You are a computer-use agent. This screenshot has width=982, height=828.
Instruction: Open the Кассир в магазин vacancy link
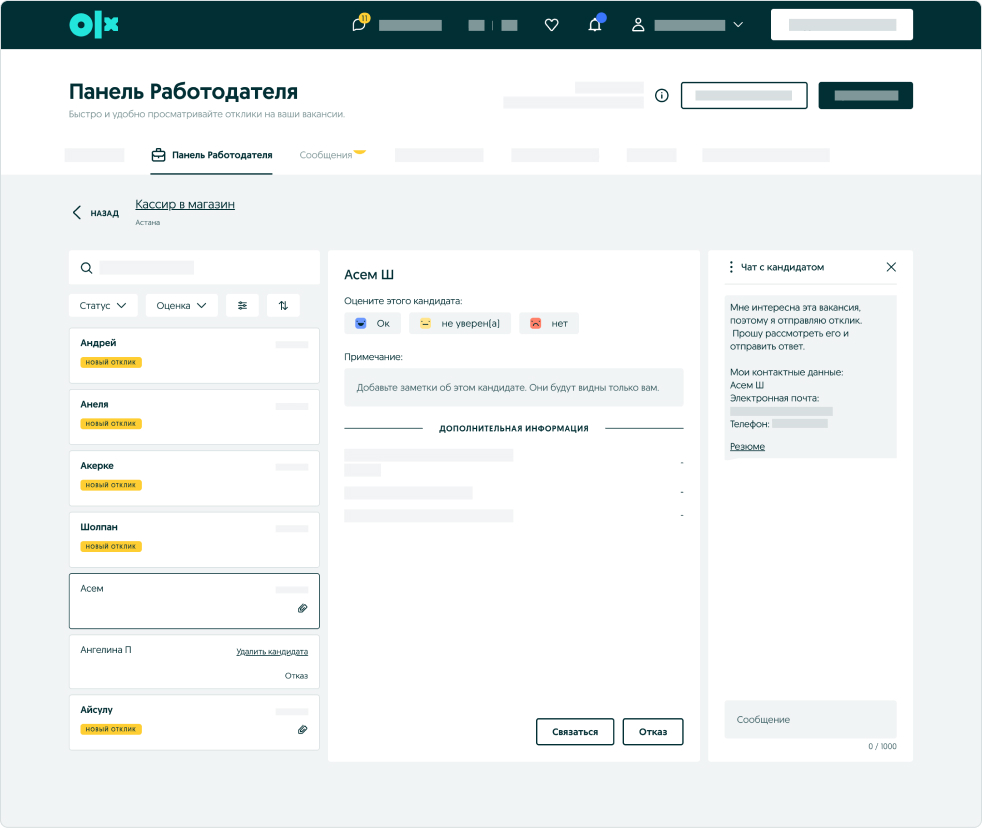(185, 204)
